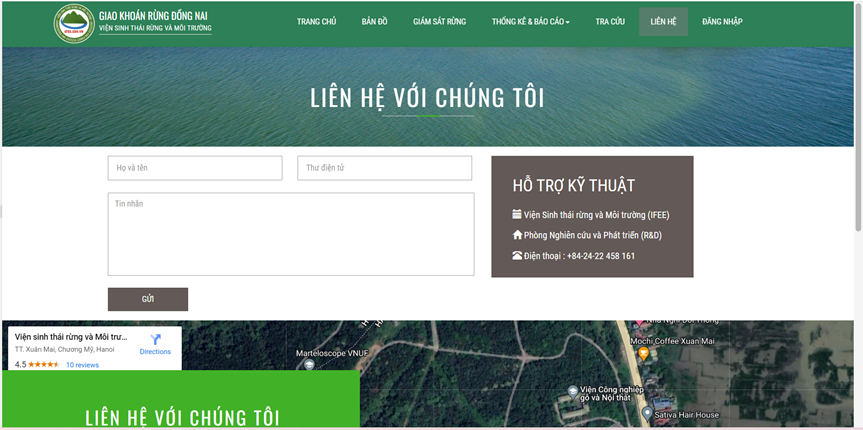Click phone number +84-24-22 458 161
This screenshot has height=430, width=863.
(601, 256)
